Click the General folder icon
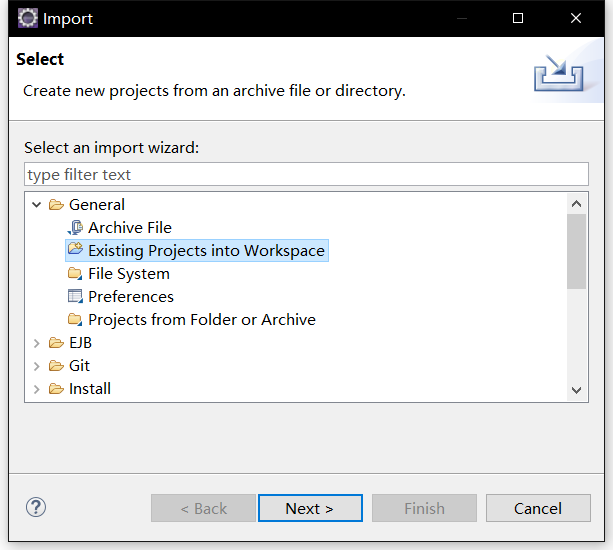This screenshot has width=613, height=550. (56, 205)
